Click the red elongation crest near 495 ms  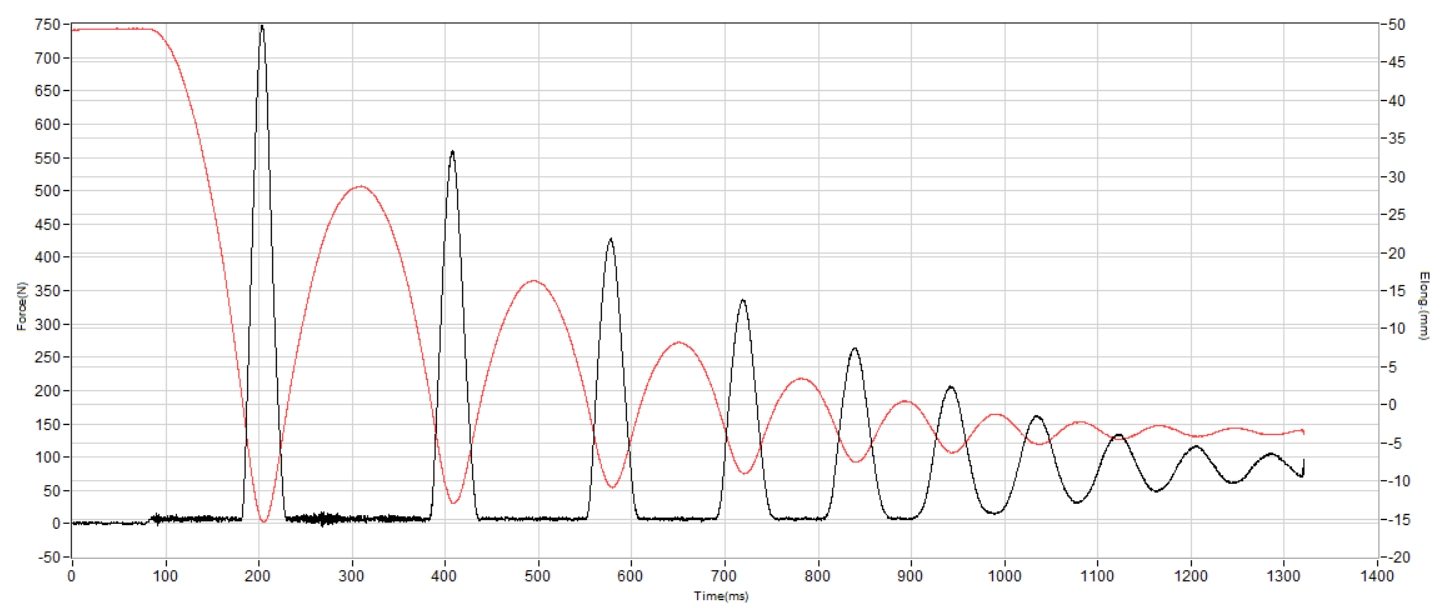pos(533,281)
